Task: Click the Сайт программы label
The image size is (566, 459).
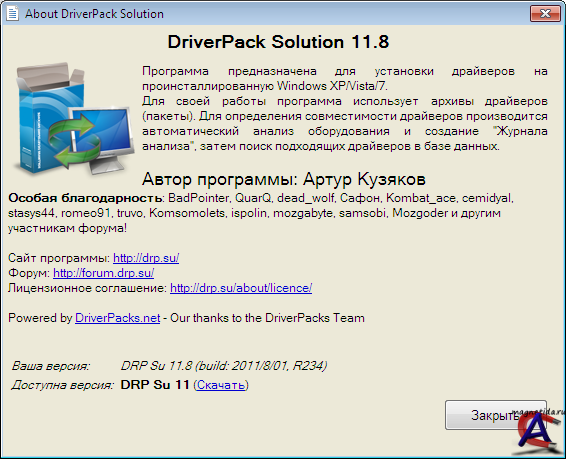Action: pyautogui.click(x=59, y=258)
